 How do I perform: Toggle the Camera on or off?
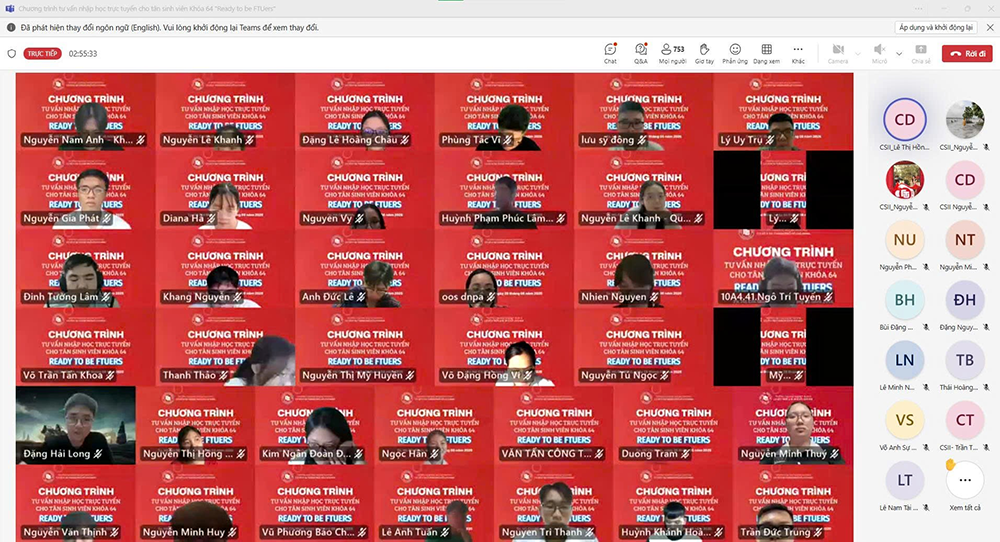pos(836,52)
